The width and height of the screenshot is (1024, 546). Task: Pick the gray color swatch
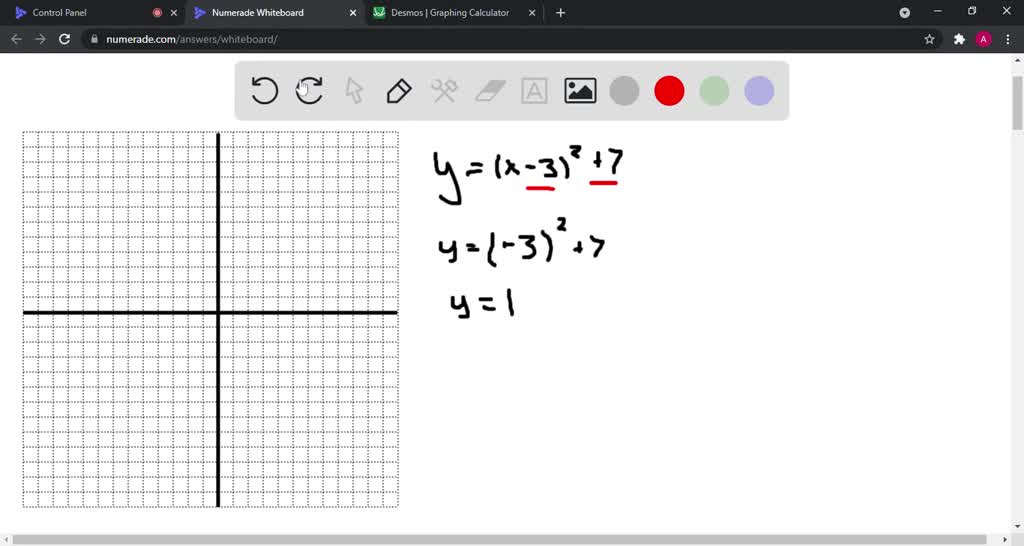[624, 91]
